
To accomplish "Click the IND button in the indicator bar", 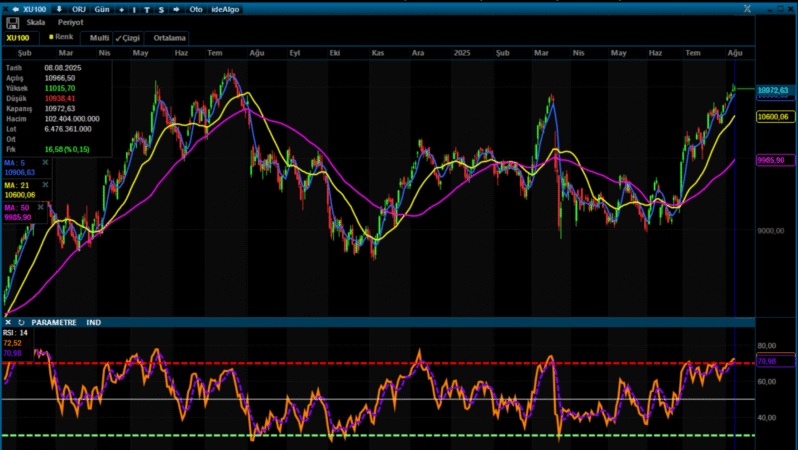I will [x=94, y=322].
